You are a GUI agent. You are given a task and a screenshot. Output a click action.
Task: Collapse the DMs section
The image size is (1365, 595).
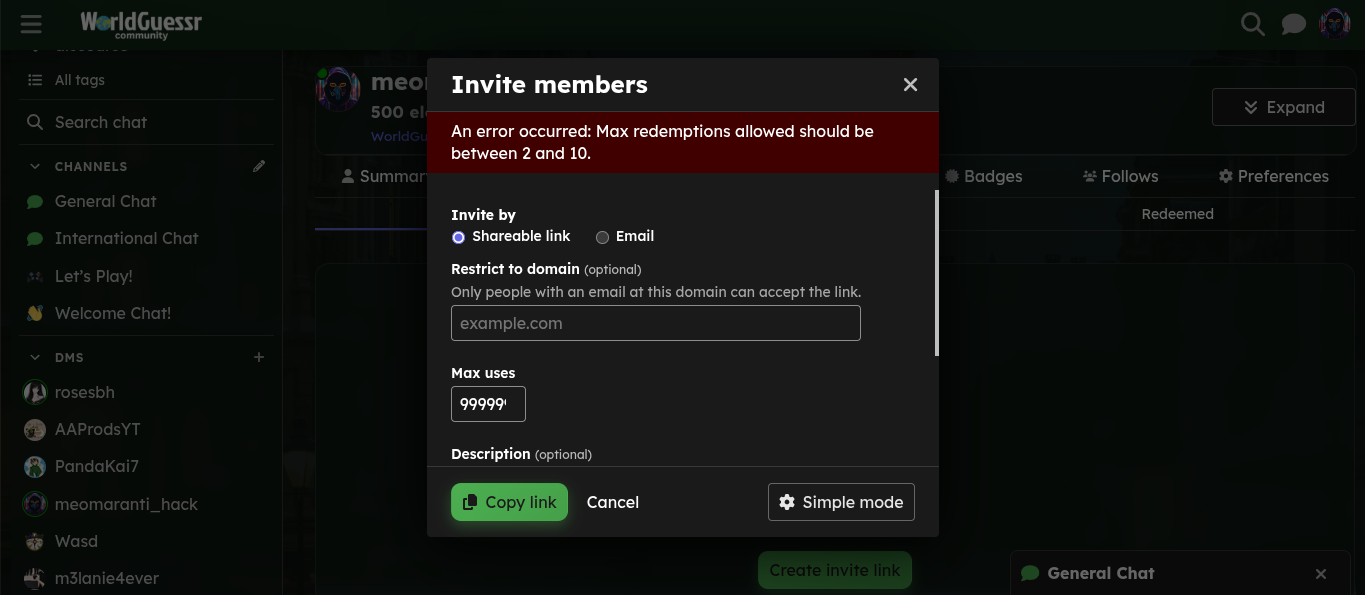tap(35, 357)
